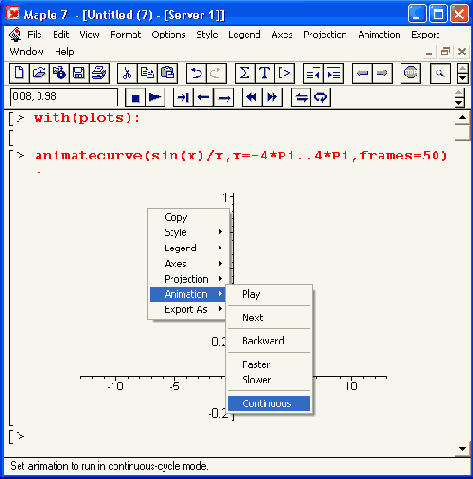This screenshot has width=473, height=479.
Task: Stop the animation using the square button
Action: pos(135,98)
